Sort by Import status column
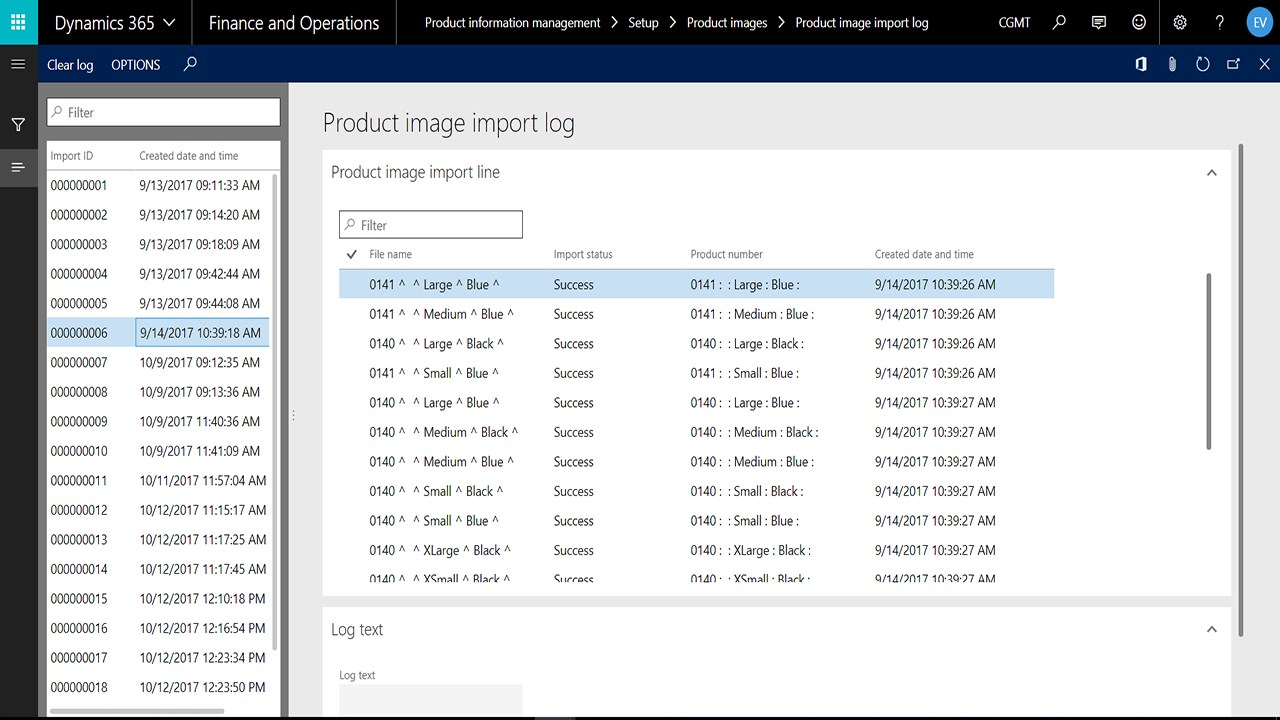This screenshot has width=1280, height=720. click(583, 254)
